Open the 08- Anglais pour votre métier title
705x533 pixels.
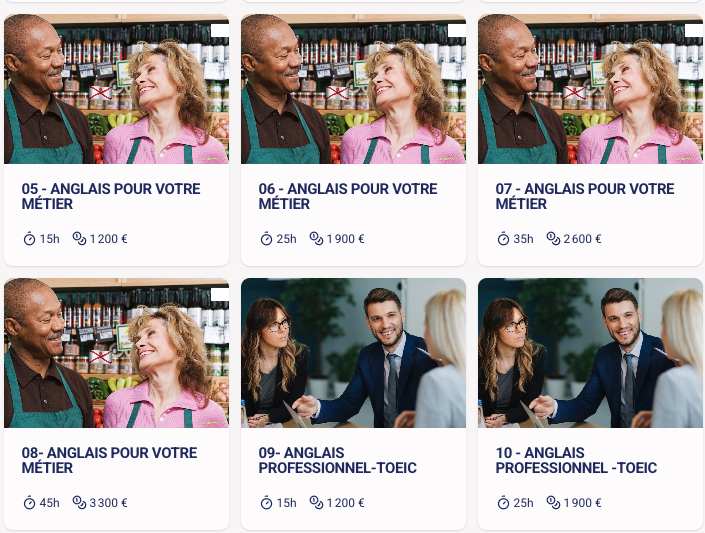pyautogui.click(x=109, y=460)
